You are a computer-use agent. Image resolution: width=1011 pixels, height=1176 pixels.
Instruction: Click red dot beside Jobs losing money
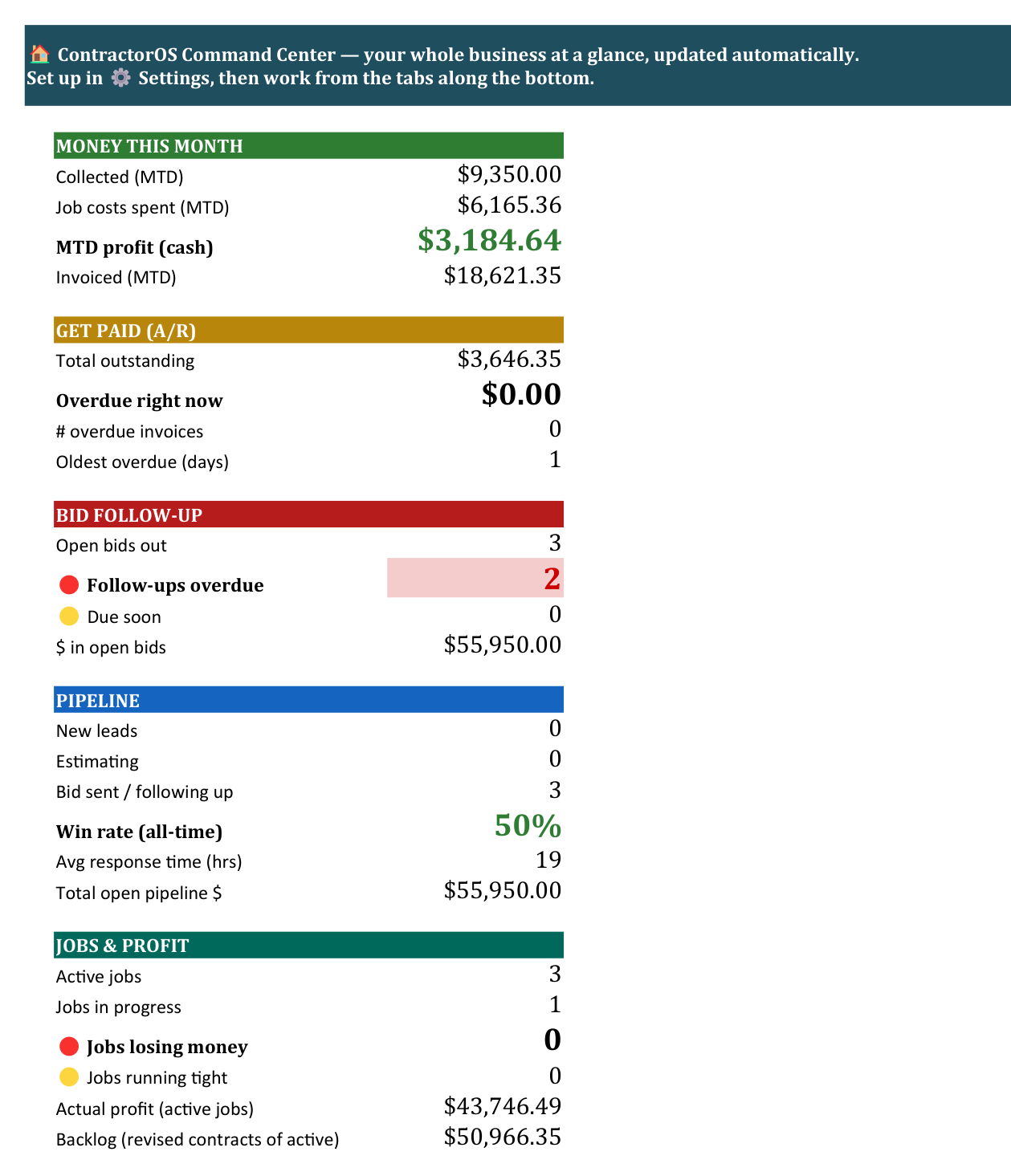pos(69,1047)
